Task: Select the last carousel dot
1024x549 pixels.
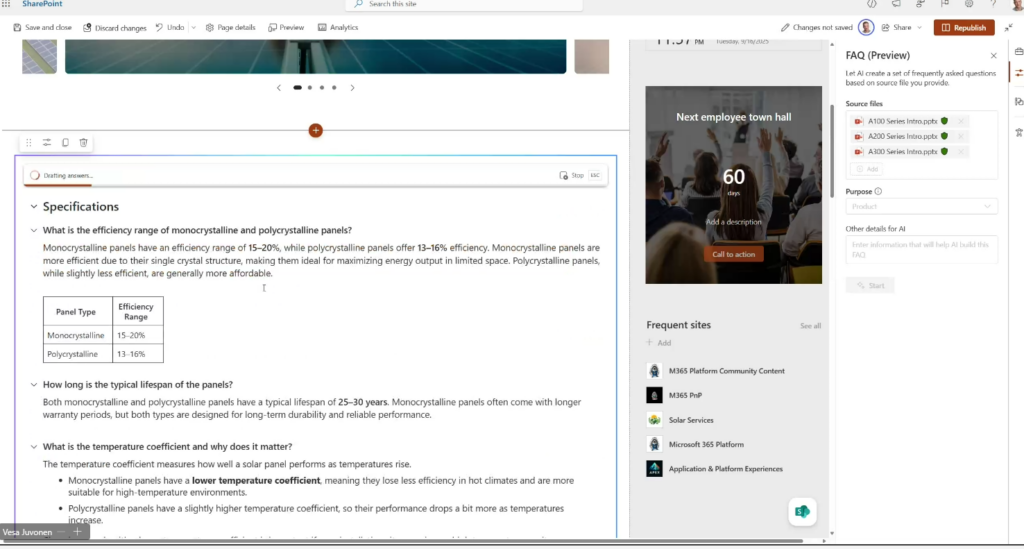Action: click(334, 87)
